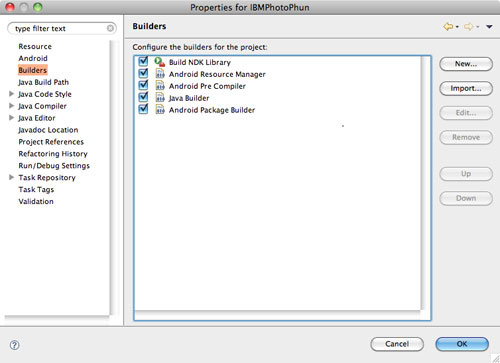
Task: Toggle the Android Pre Compiler checkbox
Action: (x=143, y=85)
